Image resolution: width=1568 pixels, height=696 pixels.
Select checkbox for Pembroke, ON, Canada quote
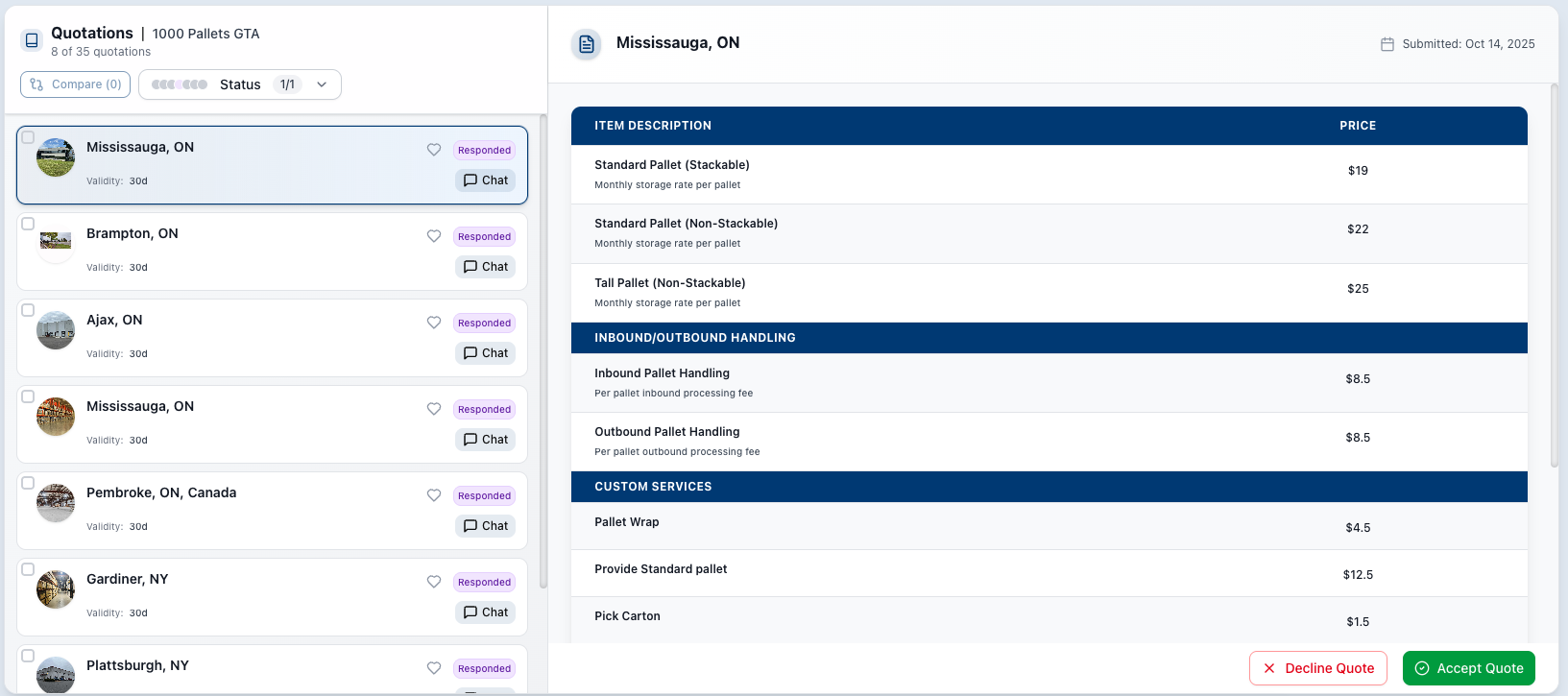28,483
